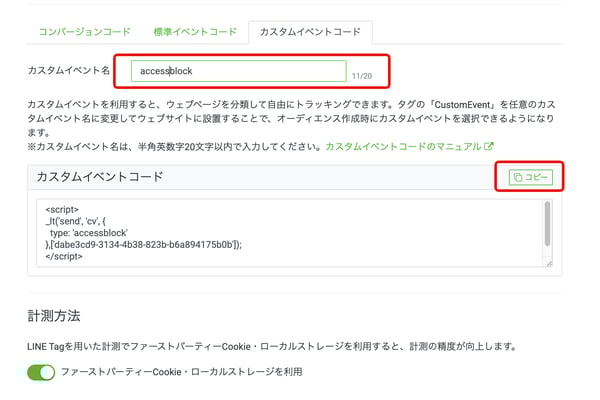Click the コピー button
600x400 pixels.
coord(530,177)
